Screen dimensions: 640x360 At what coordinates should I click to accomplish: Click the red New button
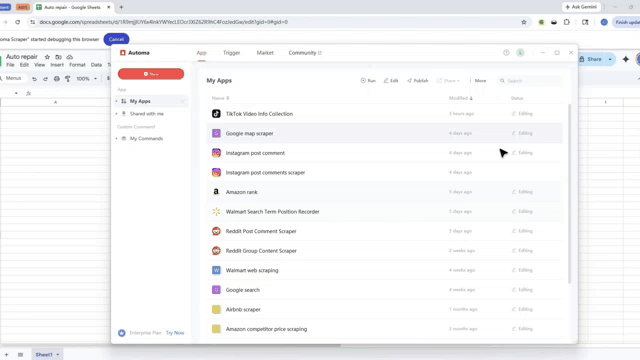coord(151,74)
